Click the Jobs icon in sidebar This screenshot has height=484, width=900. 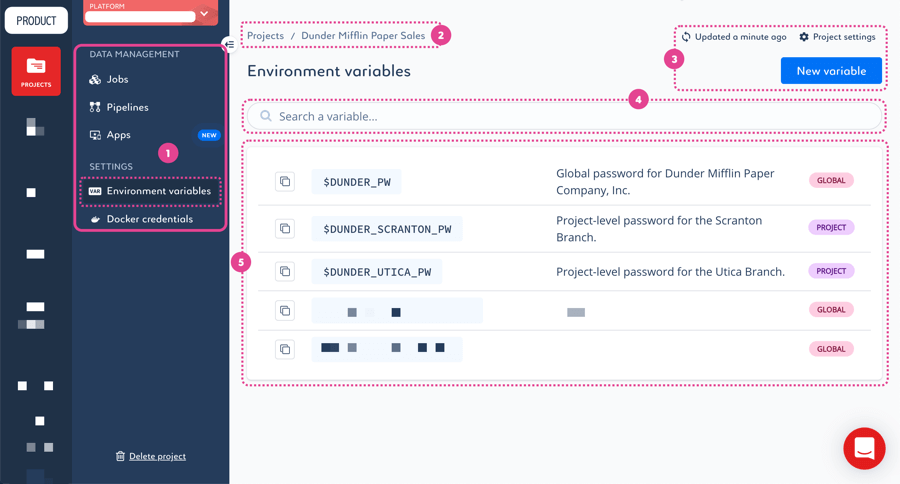pos(95,79)
